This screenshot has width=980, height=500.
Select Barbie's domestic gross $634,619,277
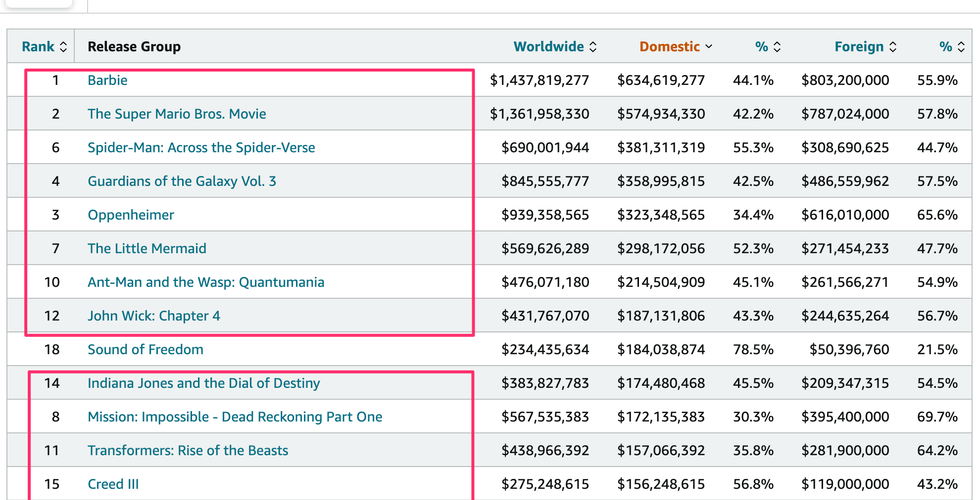661,80
